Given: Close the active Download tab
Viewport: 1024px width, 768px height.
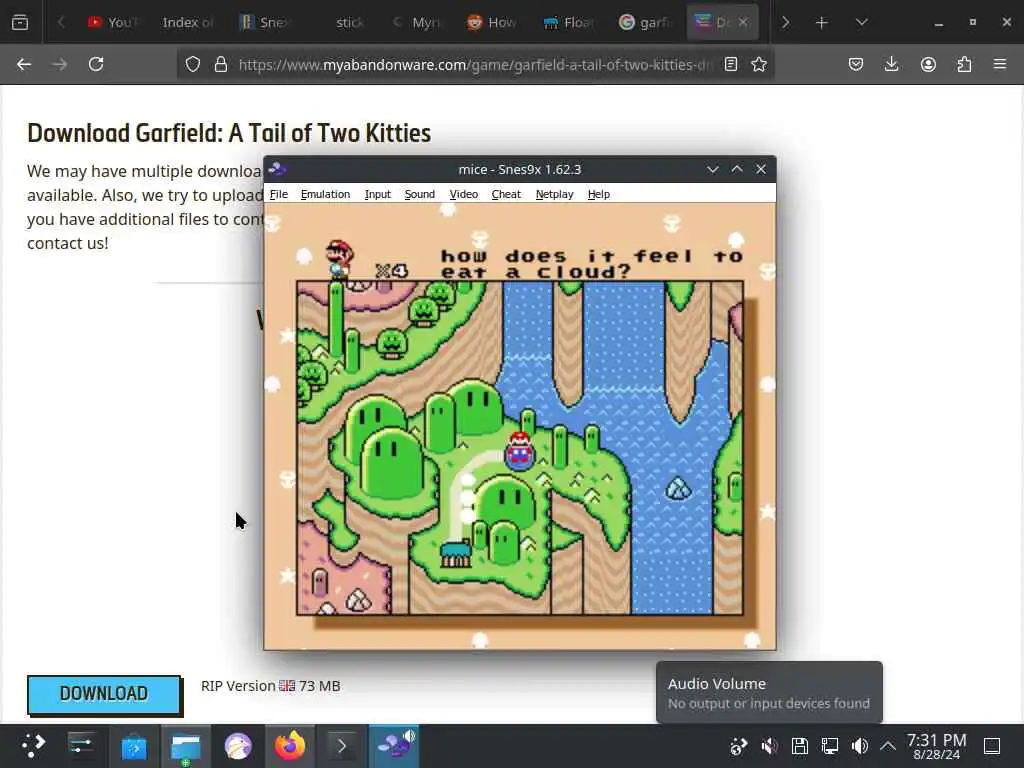Looking at the screenshot, I should pyautogui.click(x=743, y=22).
